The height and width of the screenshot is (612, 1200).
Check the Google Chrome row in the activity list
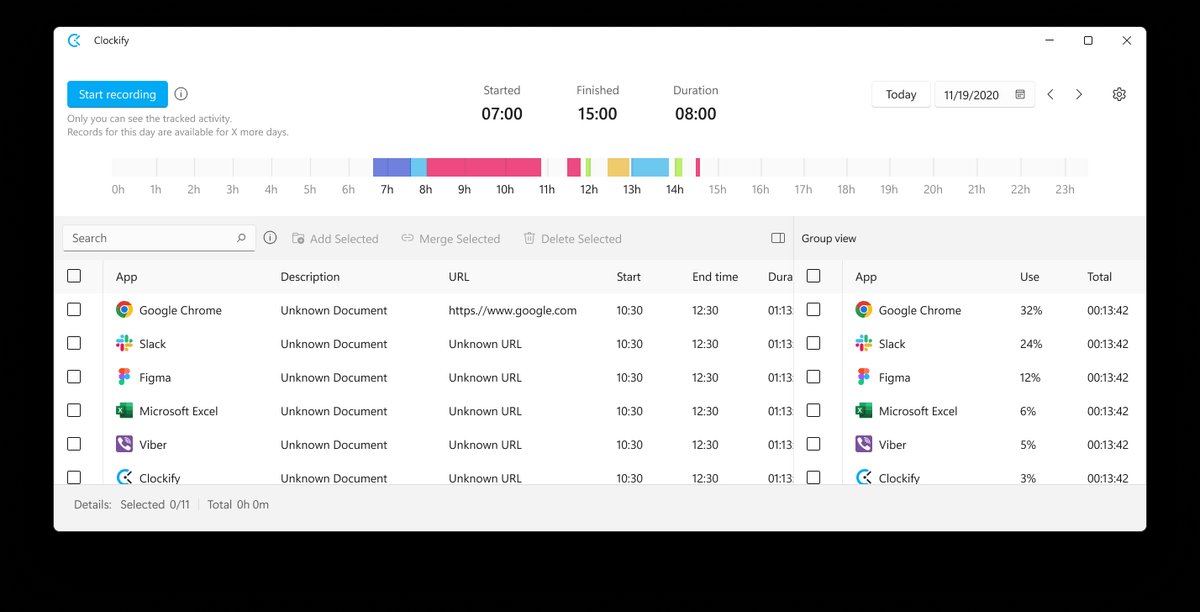click(74, 310)
